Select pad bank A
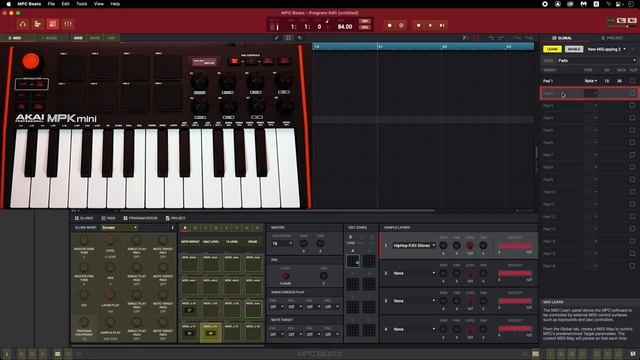640x360 pixels. click(x=185, y=228)
